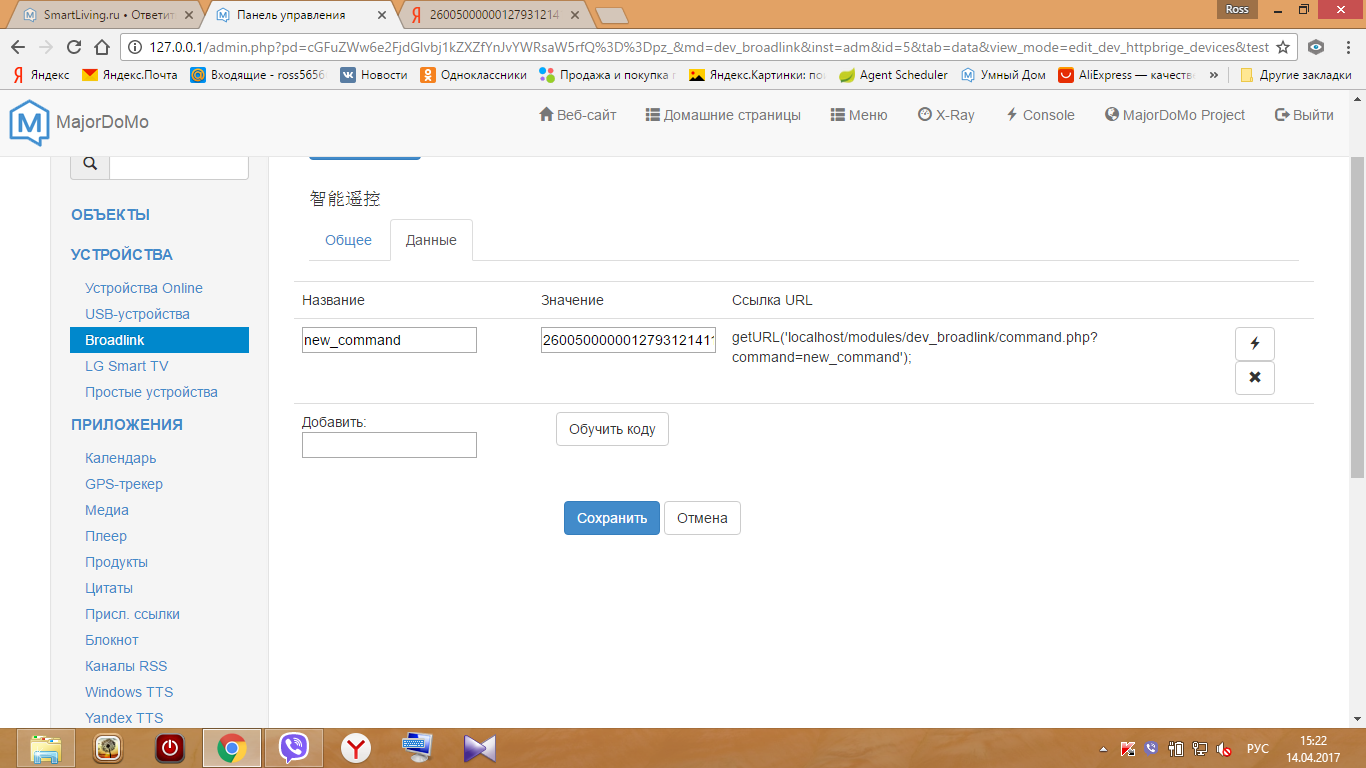Delete the new_command row with the X icon

[x=1255, y=378]
